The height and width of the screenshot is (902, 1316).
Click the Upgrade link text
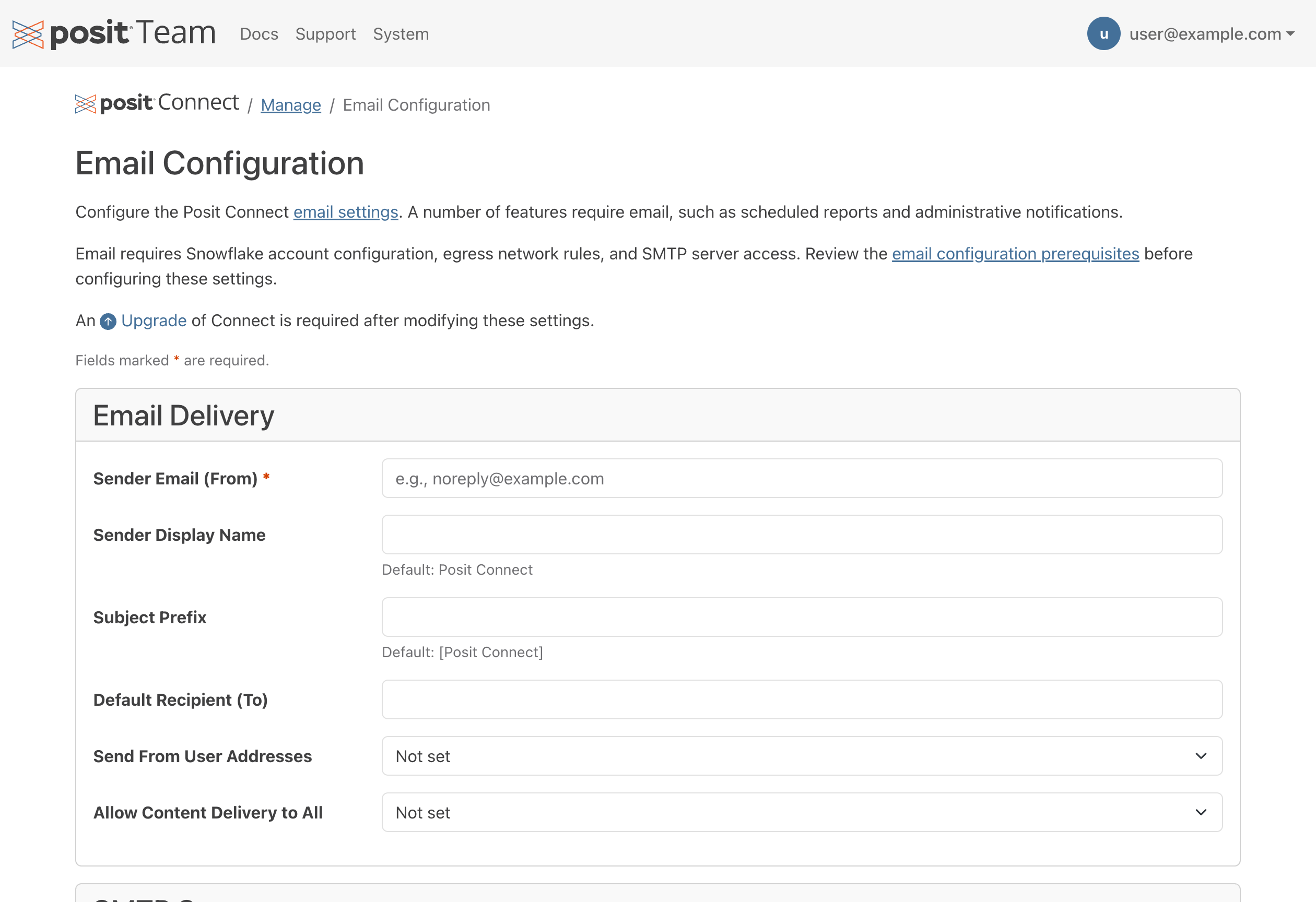pos(154,321)
